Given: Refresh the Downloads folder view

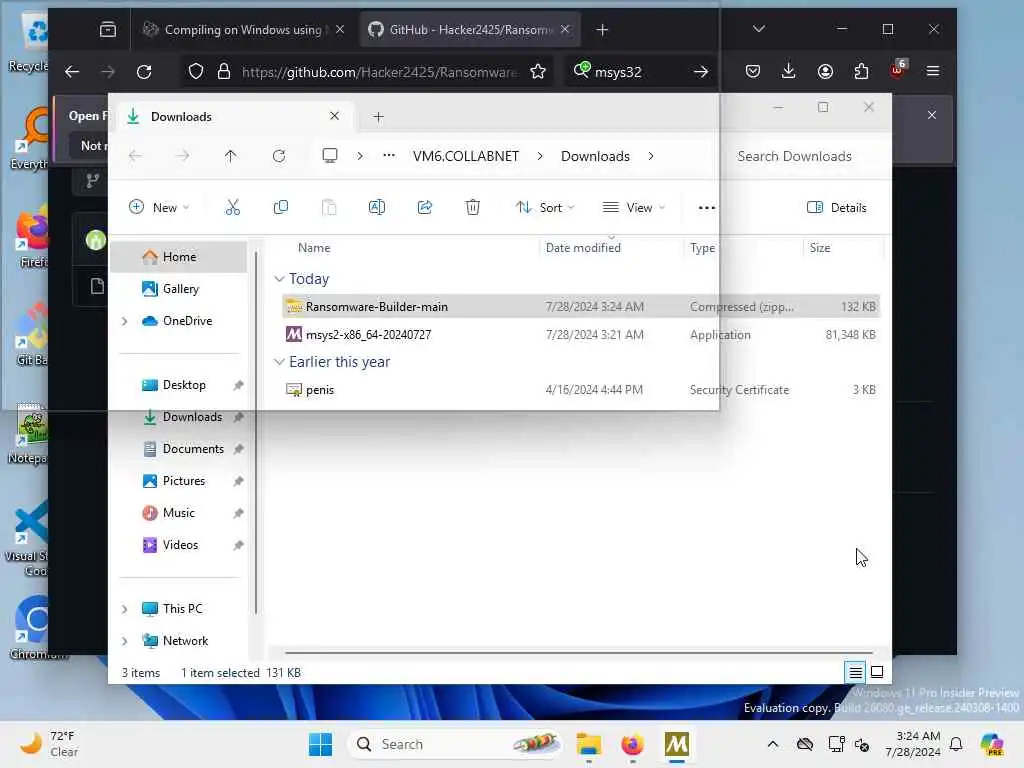Looking at the screenshot, I should pos(279,156).
